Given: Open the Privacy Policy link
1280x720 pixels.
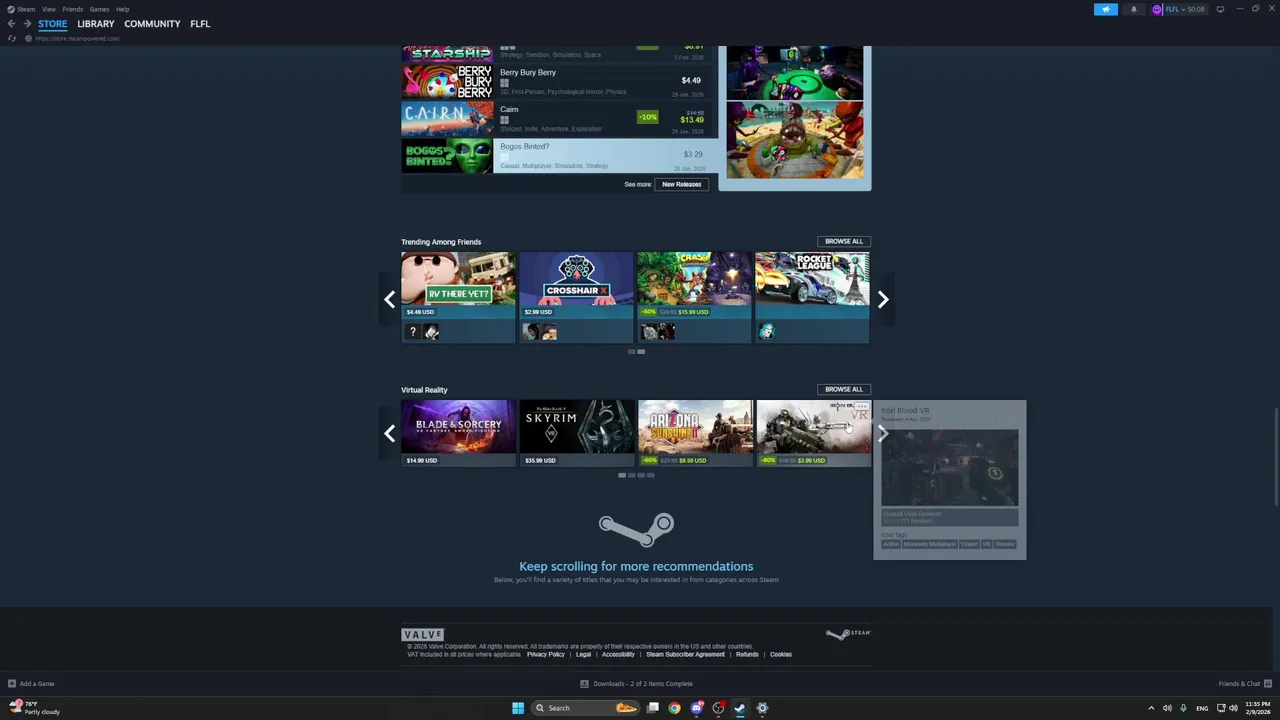Looking at the screenshot, I should click(546, 655).
